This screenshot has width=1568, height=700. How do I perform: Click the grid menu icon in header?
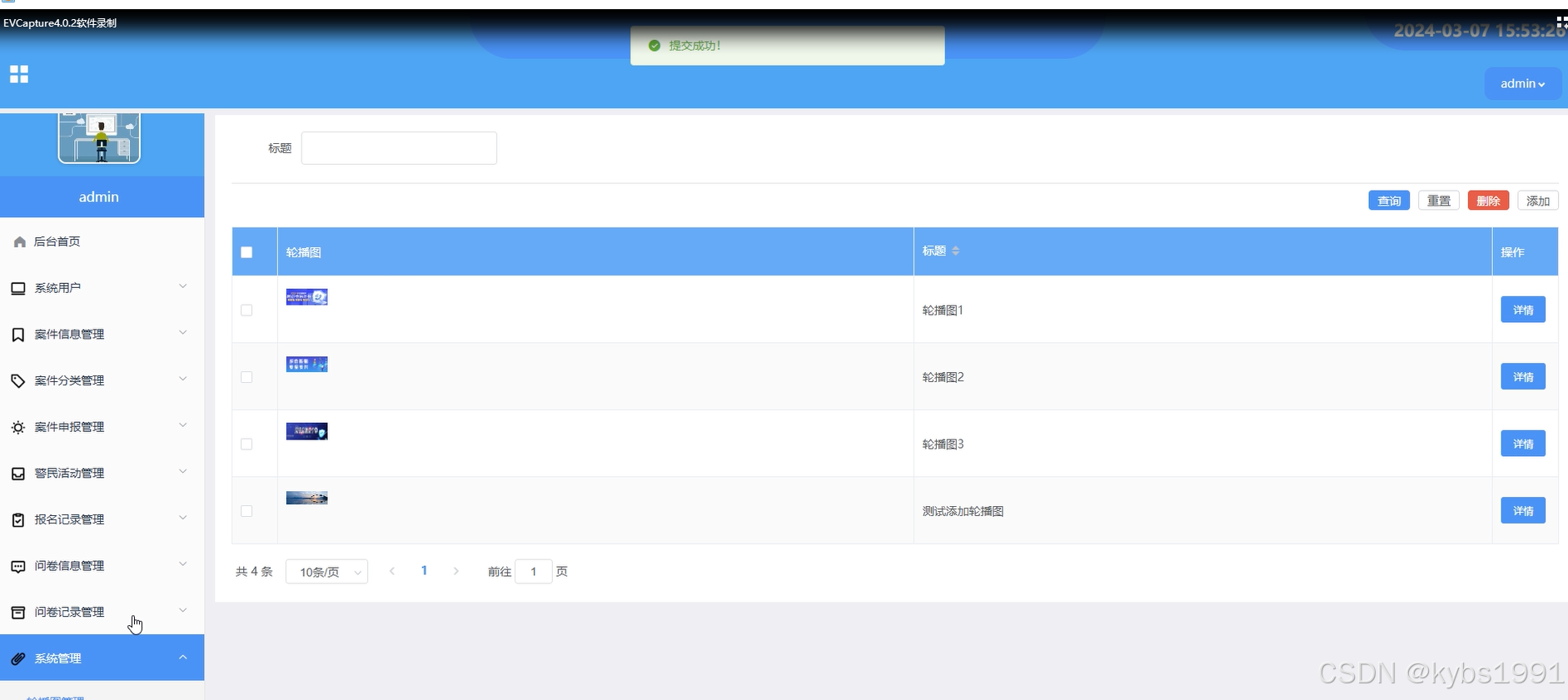point(19,74)
